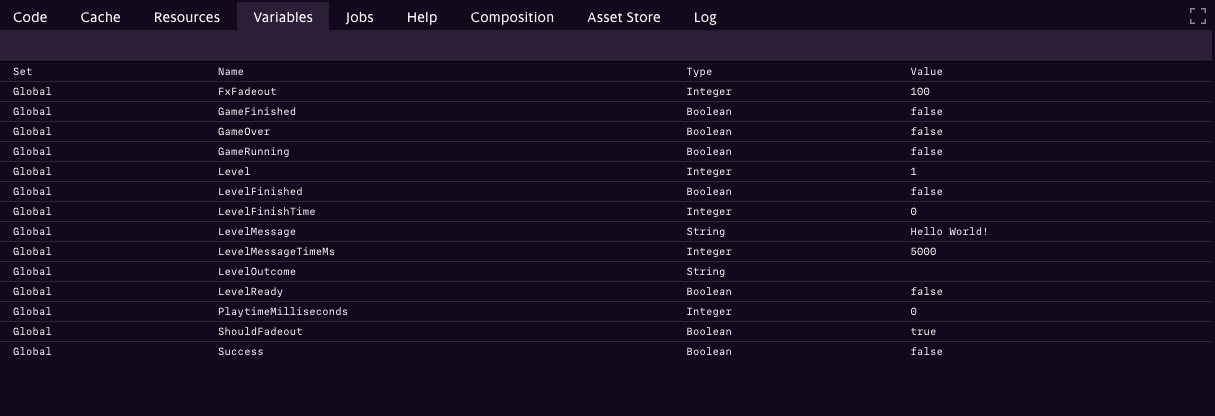1215x416 pixels.
Task: Click the fullscreen expand icon
Action: click(1197, 16)
